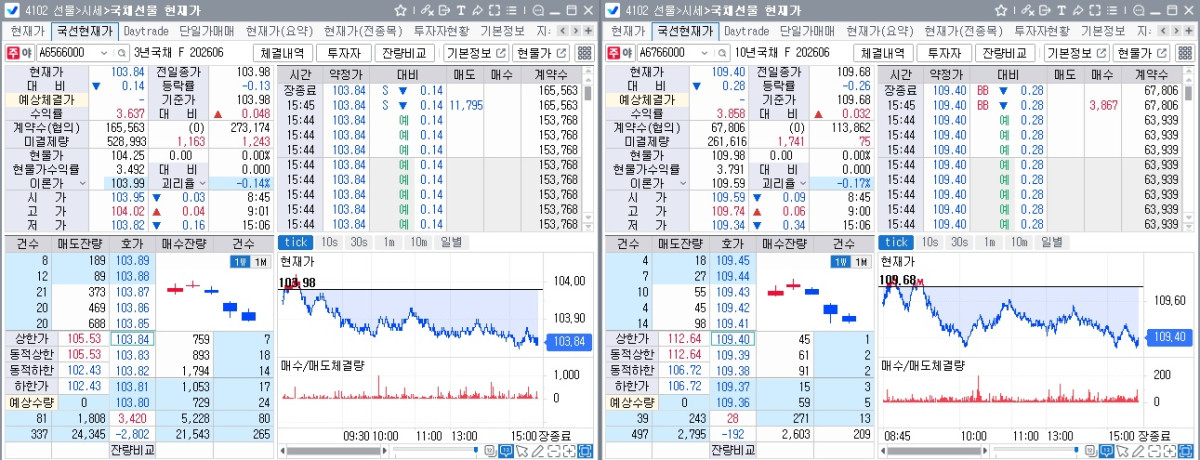The image size is (1200, 460).
Task: Click grid layout icon in right window toolbar
Action: [1185, 53]
